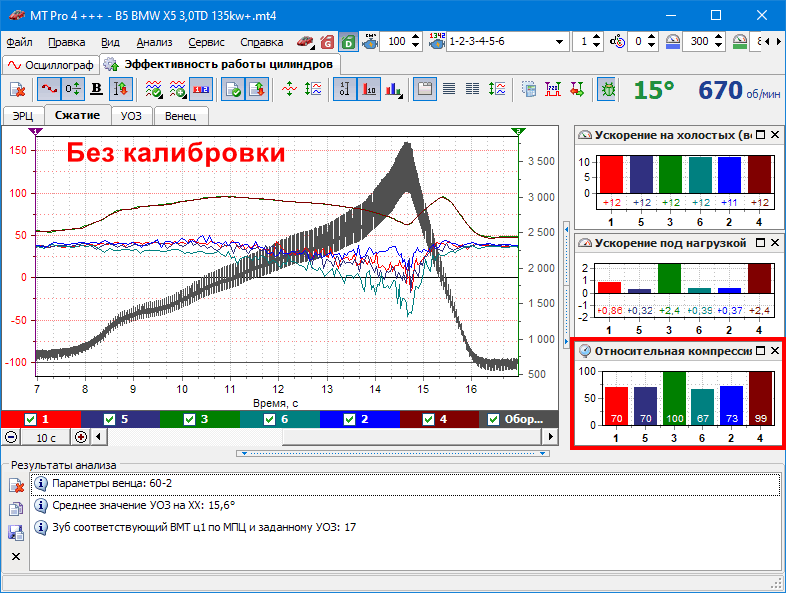Open the colored bar chart dropdown button
Screen dimensions: 786x593
click(394, 90)
